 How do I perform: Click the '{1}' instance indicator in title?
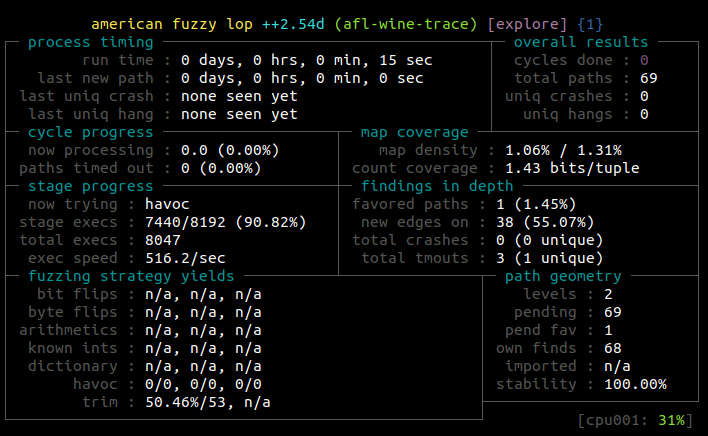pos(590,24)
